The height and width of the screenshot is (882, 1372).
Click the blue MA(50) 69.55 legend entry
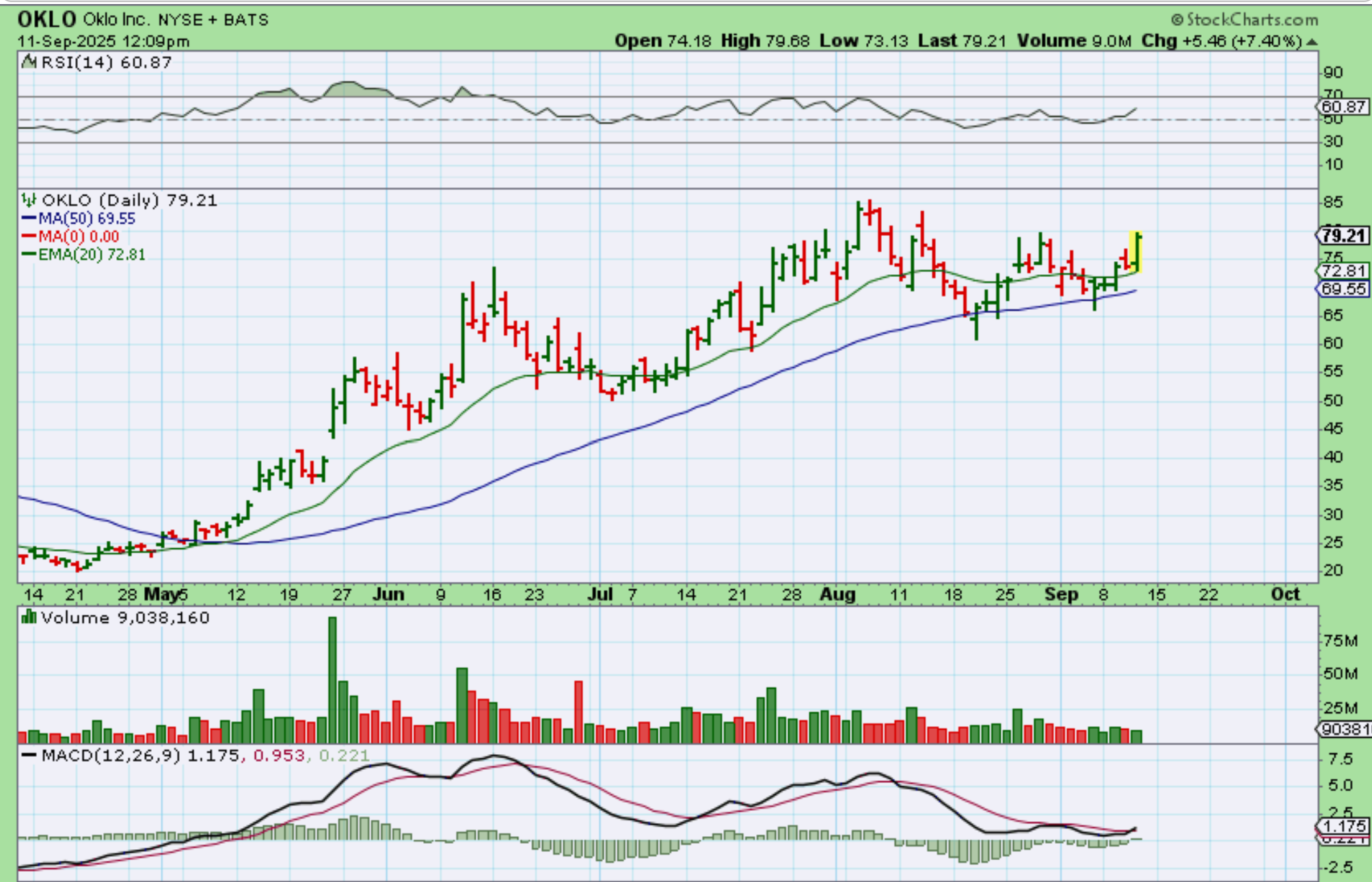pos(79,219)
